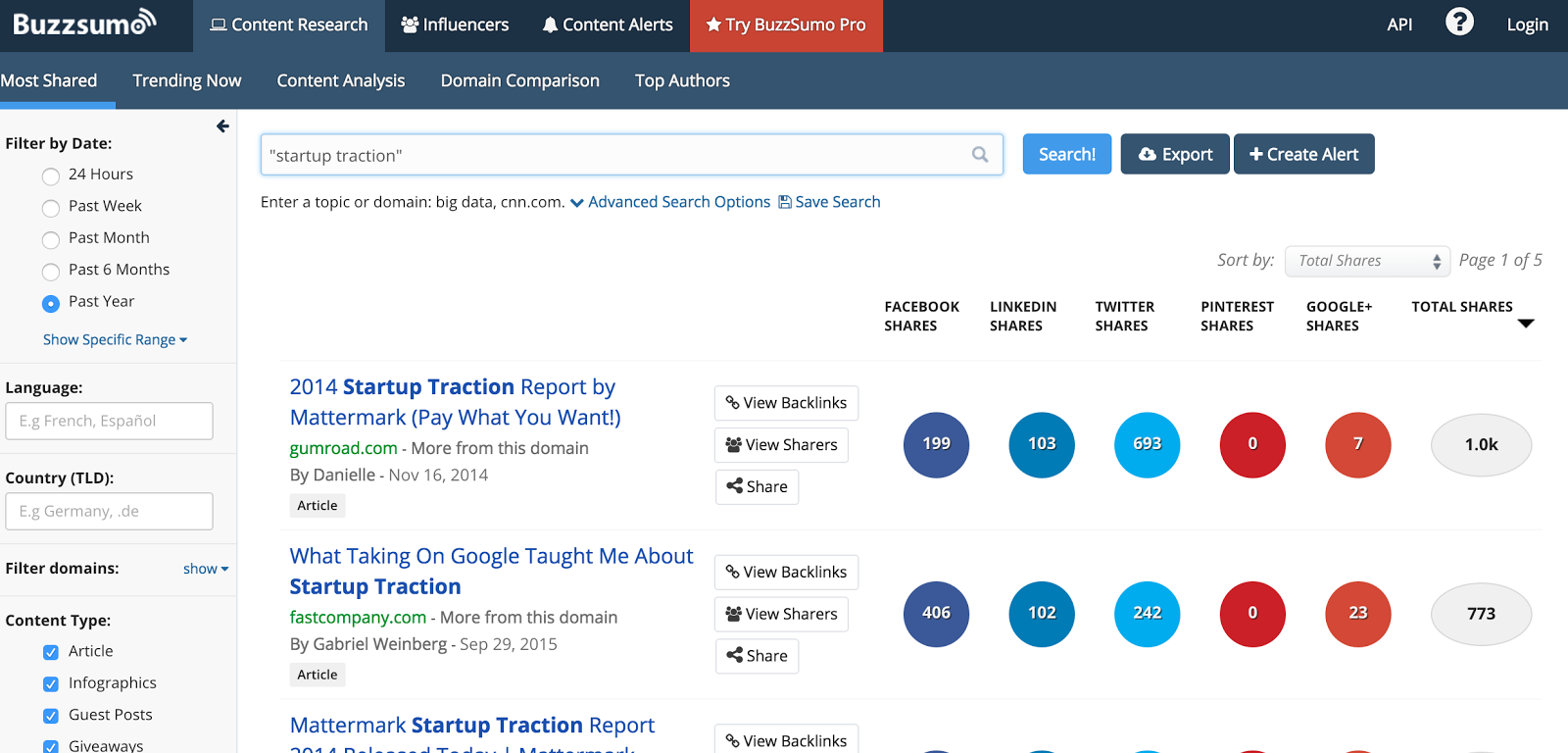Switch to Top Authors tab
Image resolution: width=1568 pixels, height=753 pixels.
click(682, 80)
